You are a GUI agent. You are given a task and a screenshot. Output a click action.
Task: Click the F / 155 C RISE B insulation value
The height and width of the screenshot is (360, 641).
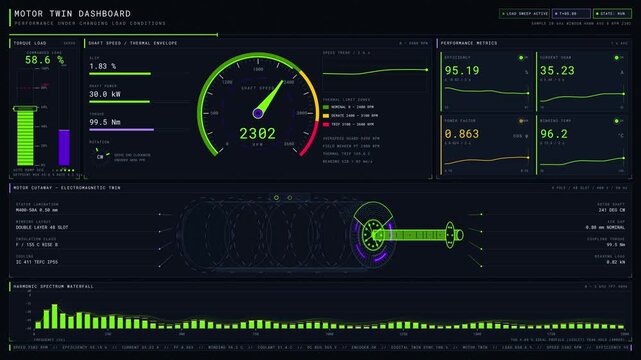tap(37, 245)
